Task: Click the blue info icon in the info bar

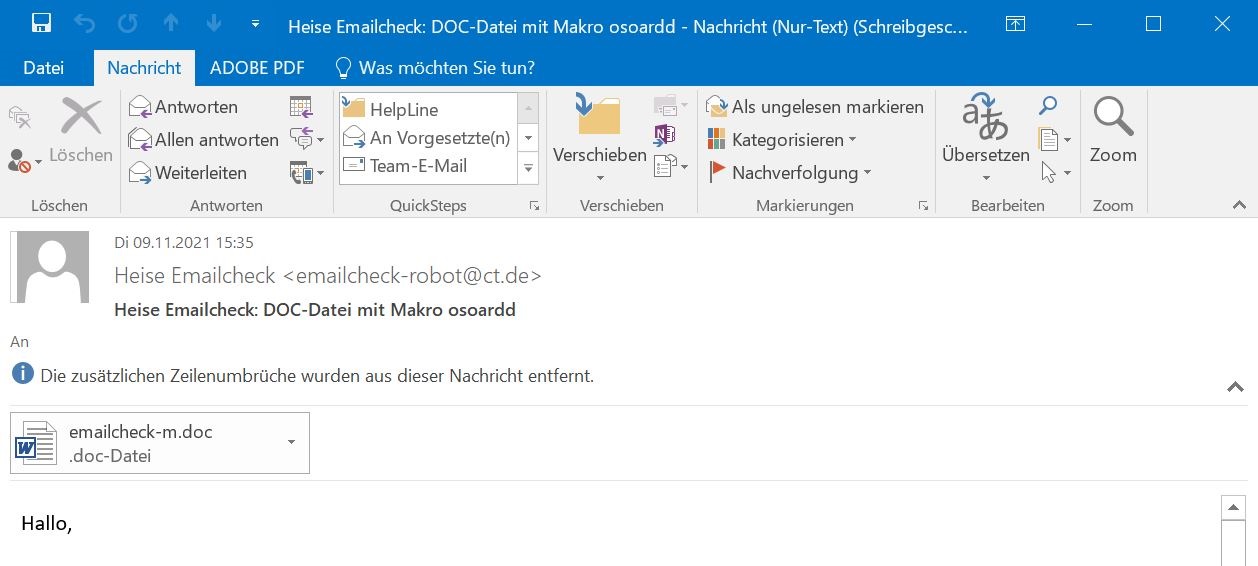Action: [x=22, y=375]
